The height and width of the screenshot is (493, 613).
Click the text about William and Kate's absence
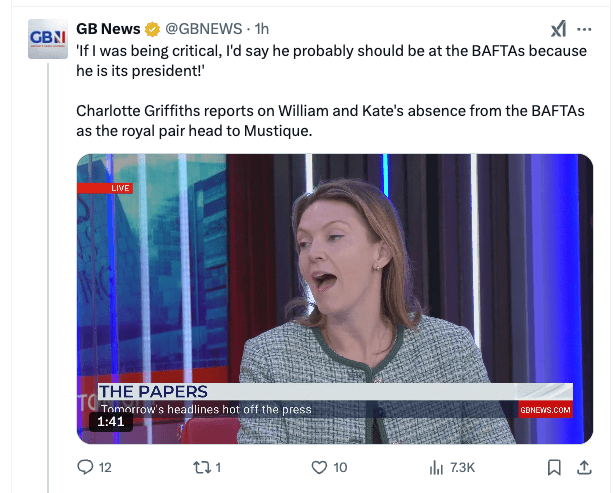coord(330,118)
